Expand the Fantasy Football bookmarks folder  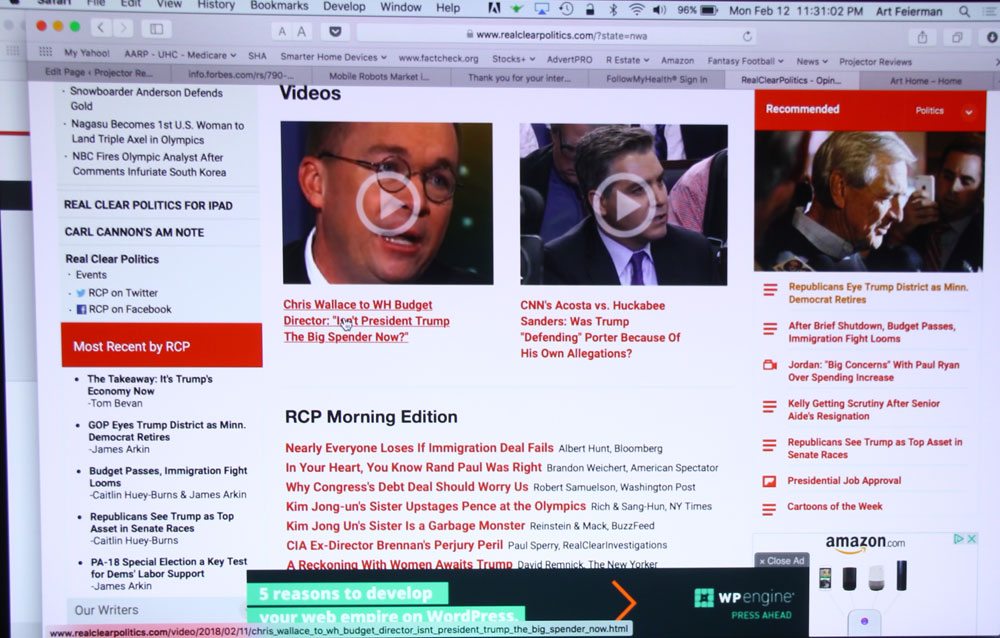pos(746,61)
